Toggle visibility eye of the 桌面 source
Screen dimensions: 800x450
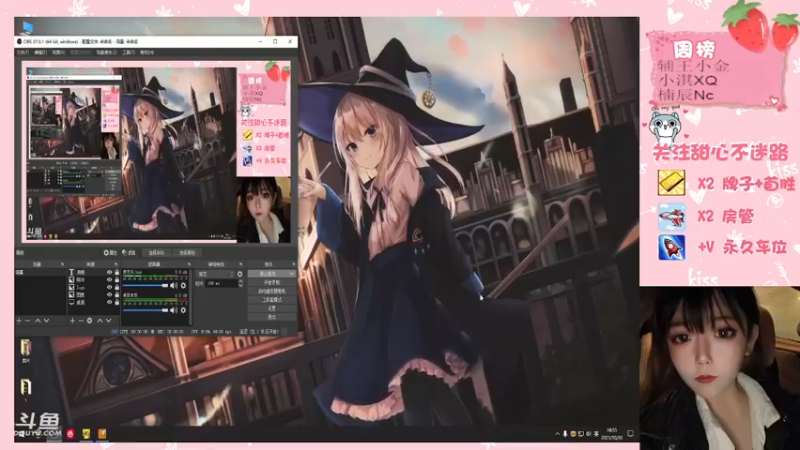click(x=109, y=302)
